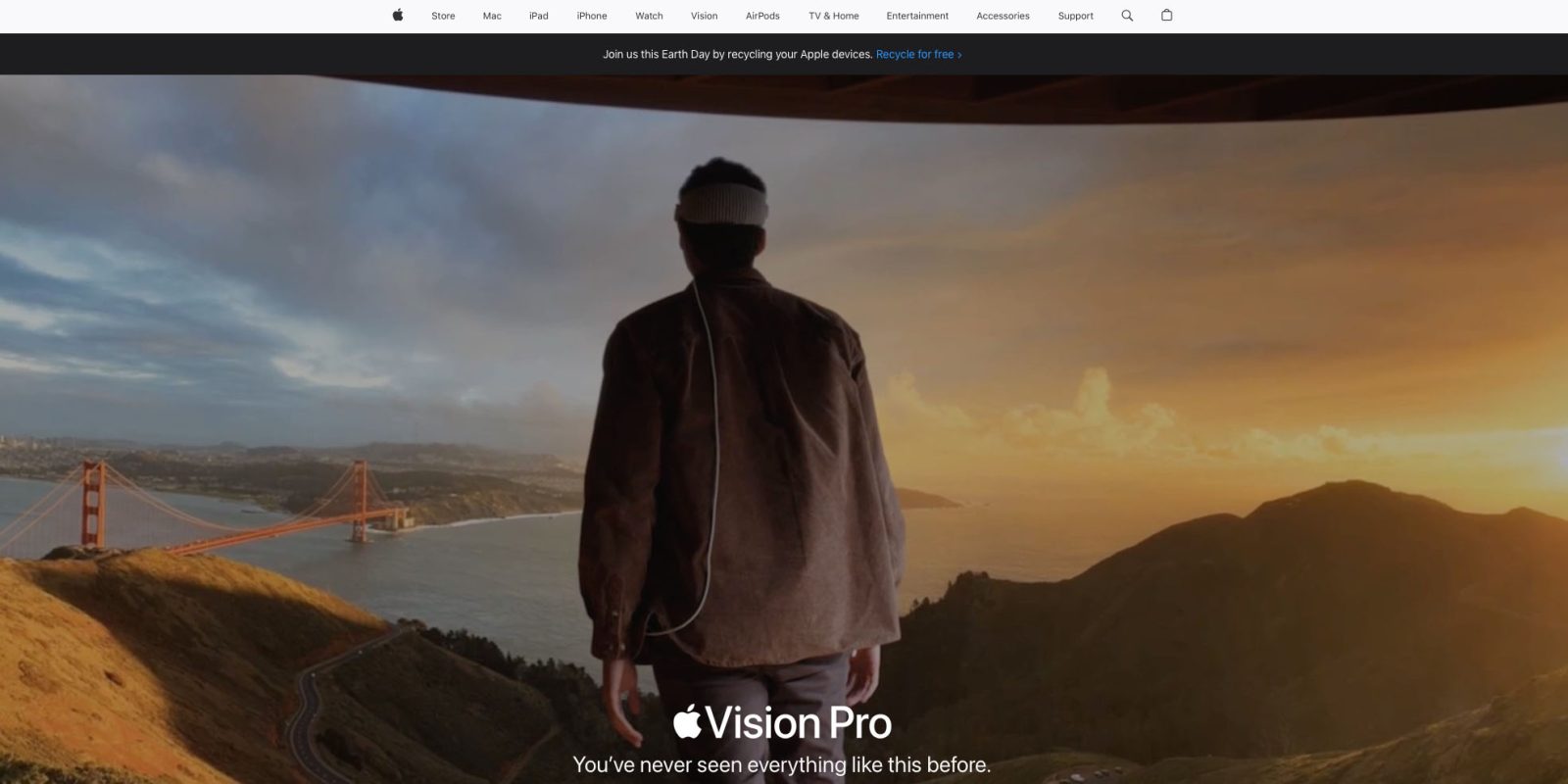Select iPad in the top navigation
Screen dimensions: 1568x784
tap(538, 16)
